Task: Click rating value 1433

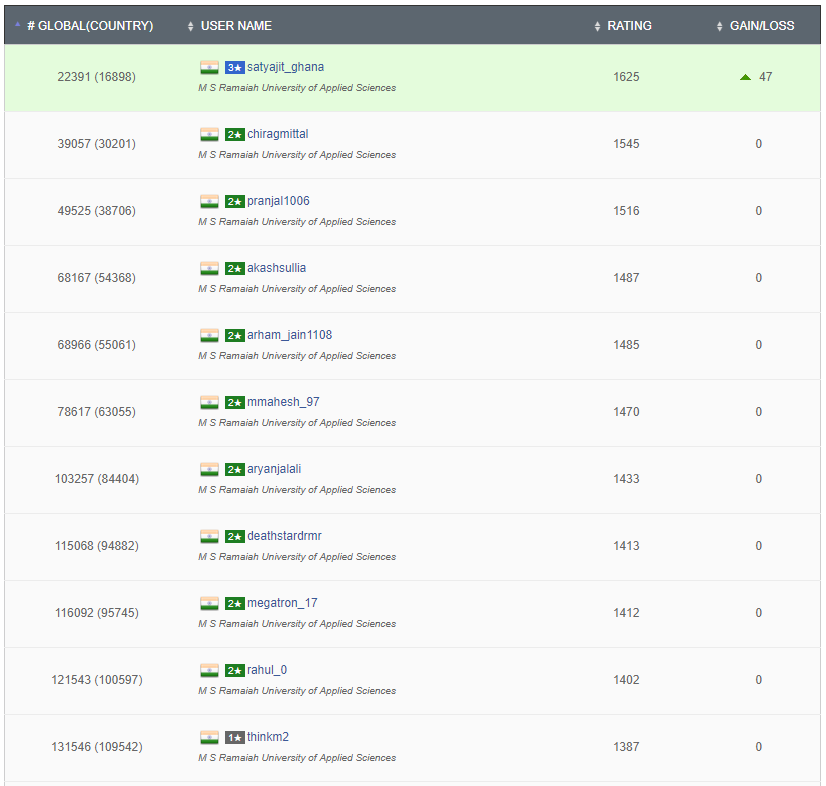Action: (x=626, y=478)
